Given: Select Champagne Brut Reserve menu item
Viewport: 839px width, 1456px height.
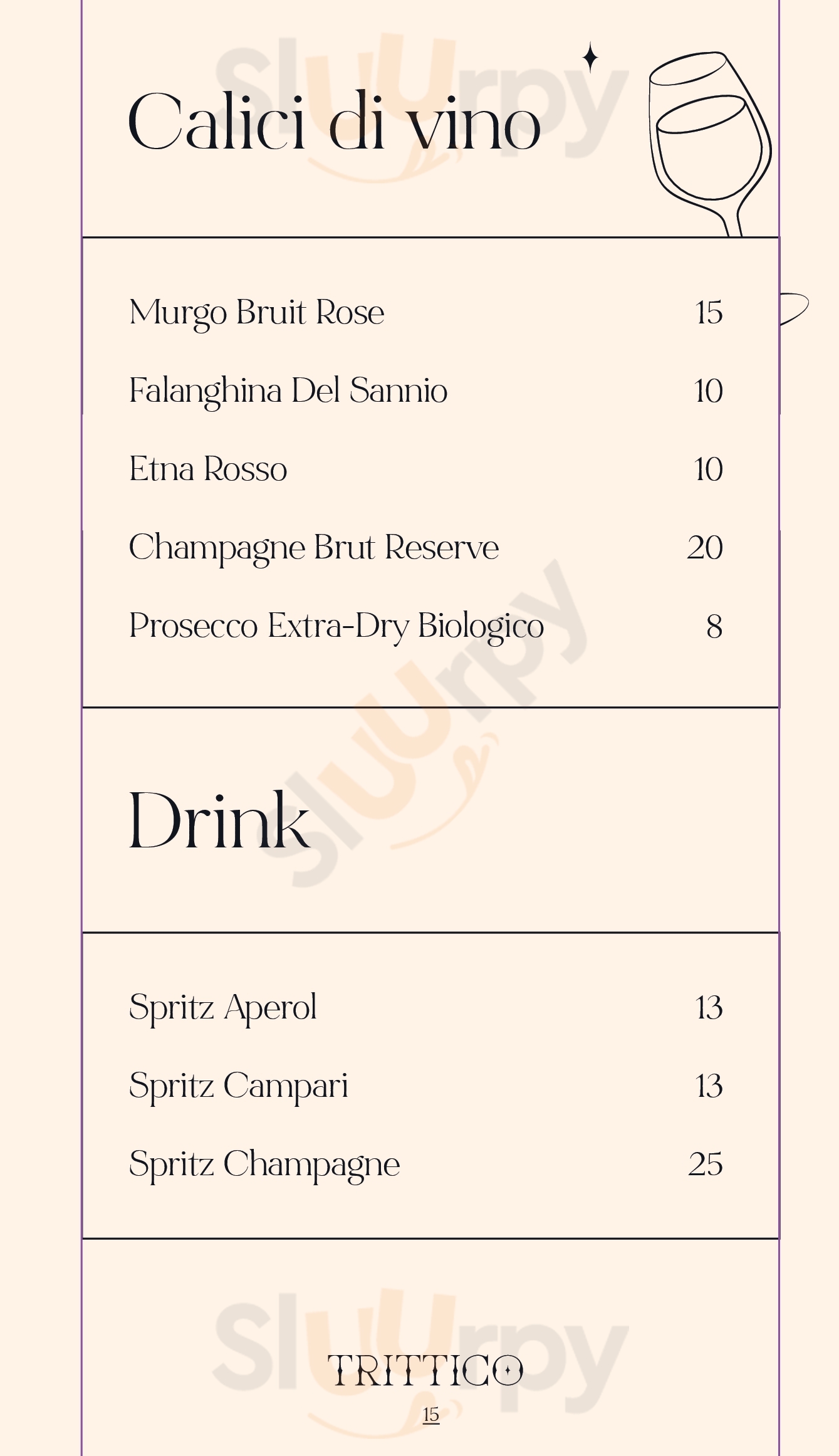Looking at the screenshot, I should pos(314,547).
